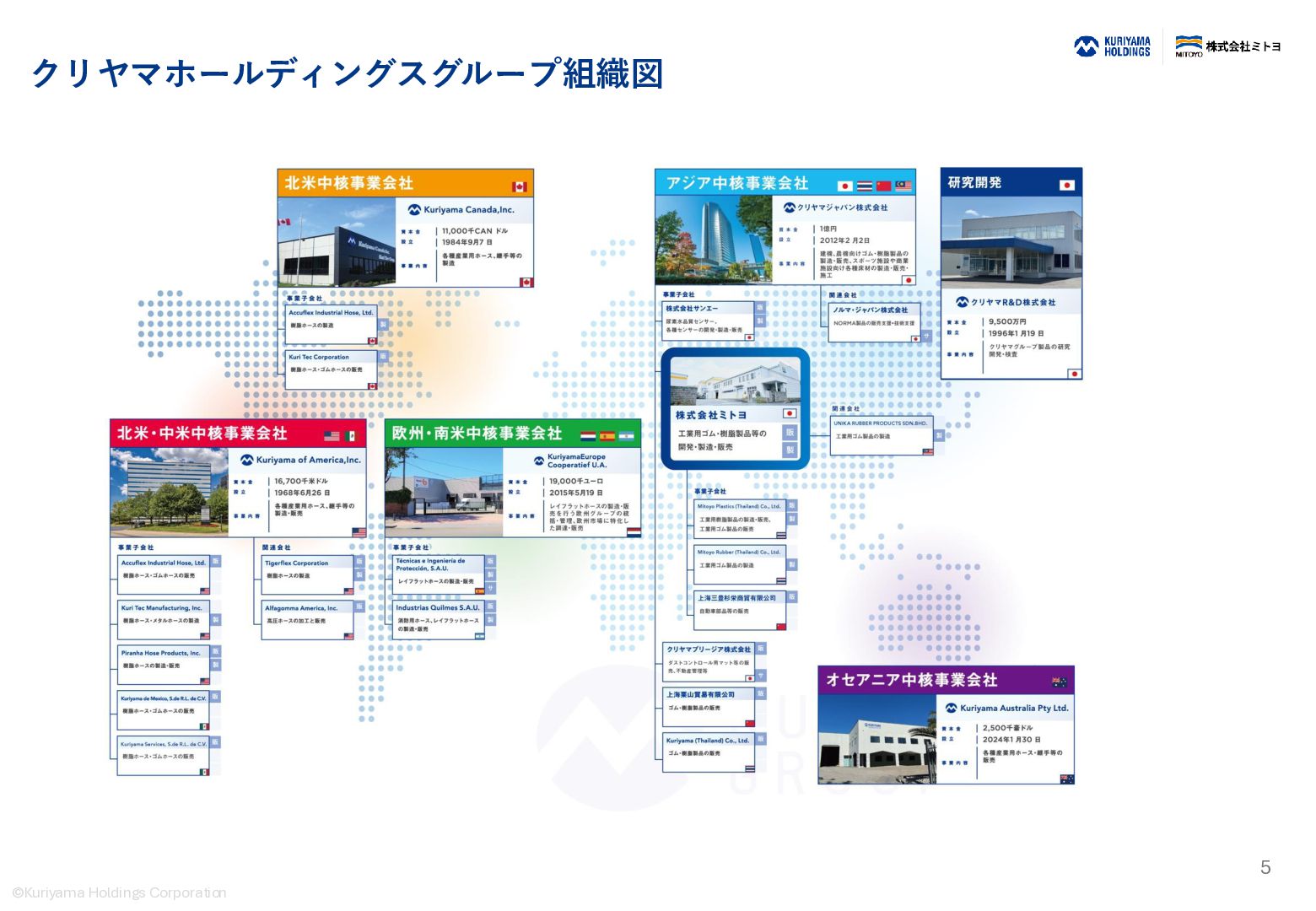The image size is (1316, 911).
Task: Click Alfagomma America, Inc. card
Action: 308,621
